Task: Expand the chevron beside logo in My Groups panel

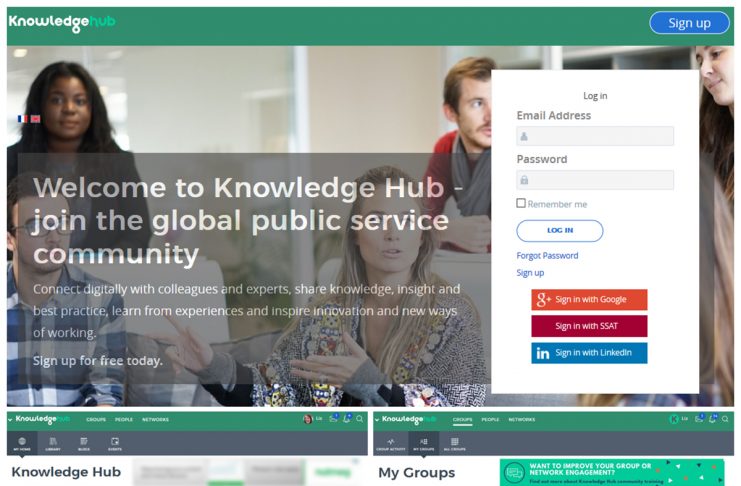Action: coord(377,420)
